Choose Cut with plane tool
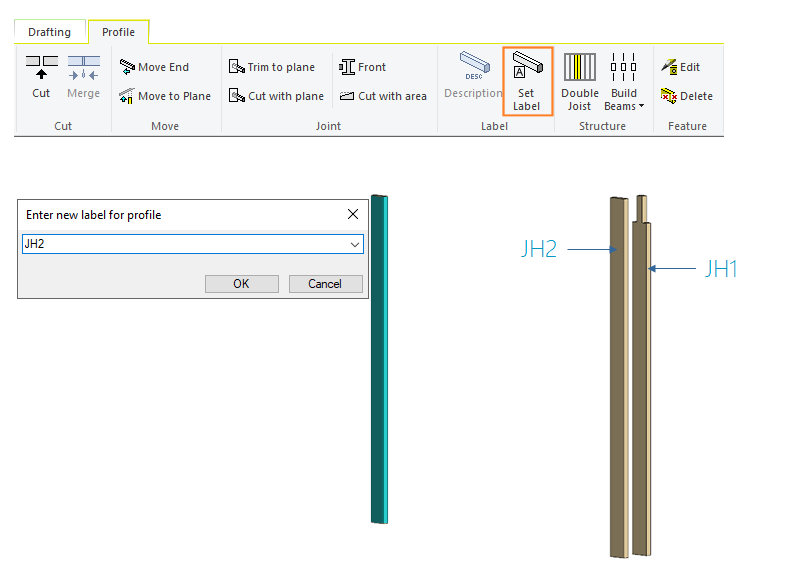Viewport: 790px width, 578px height. (276, 96)
